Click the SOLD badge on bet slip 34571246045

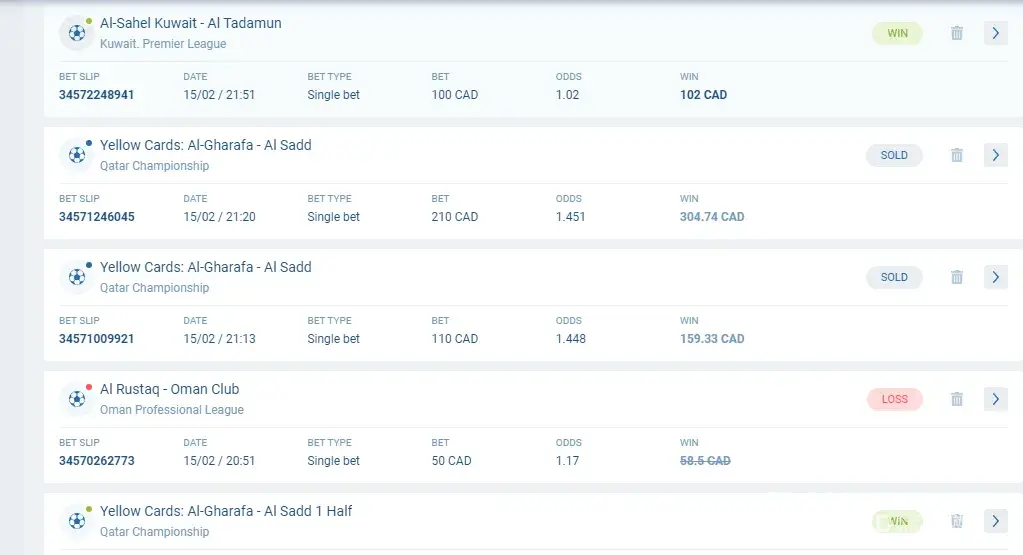tap(894, 155)
